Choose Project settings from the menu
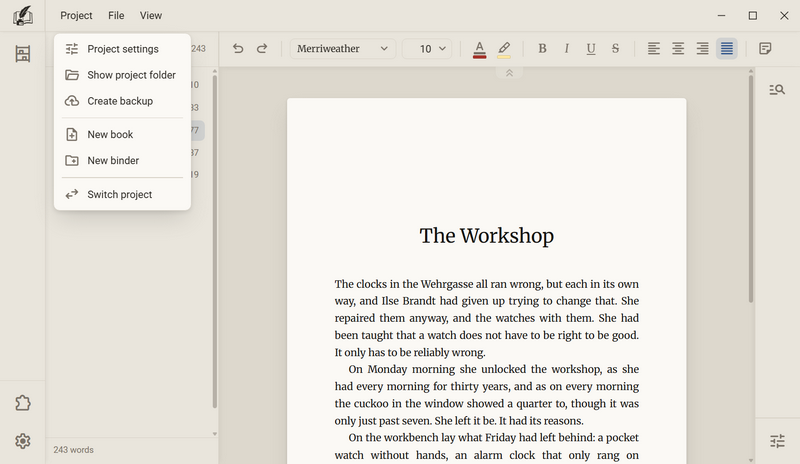 [x=122, y=49]
